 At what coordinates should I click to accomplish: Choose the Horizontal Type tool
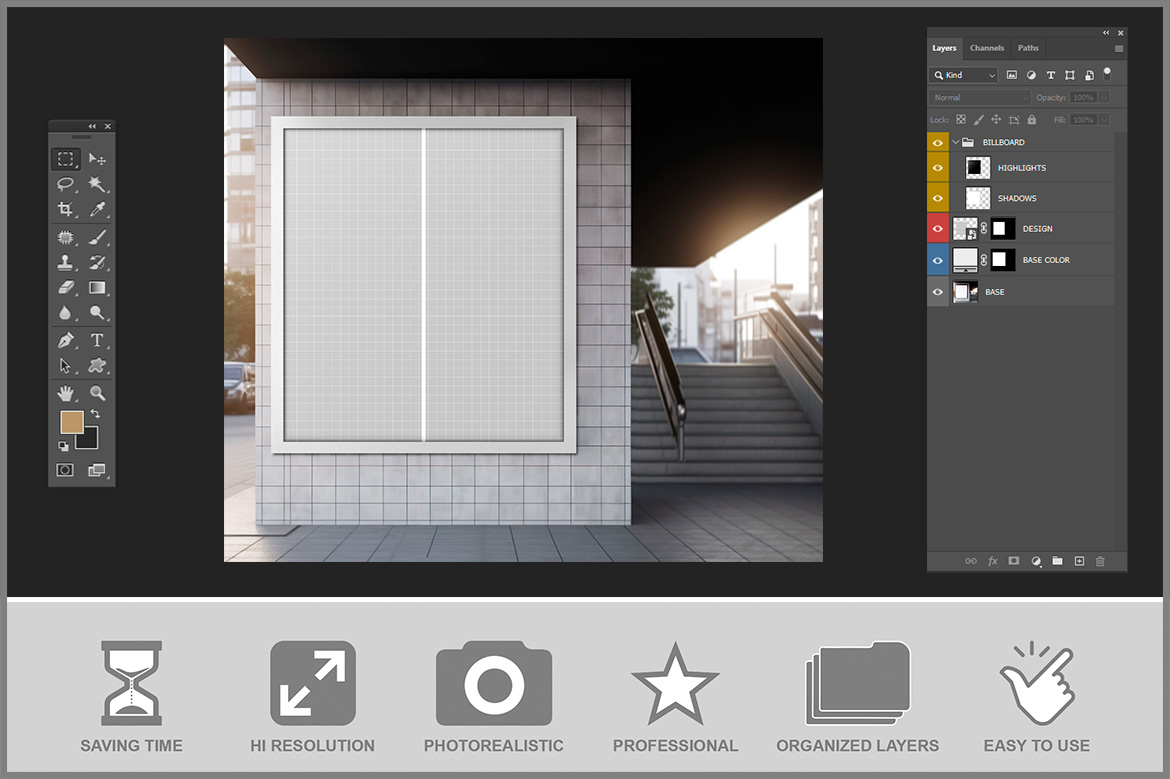point(97,340)
